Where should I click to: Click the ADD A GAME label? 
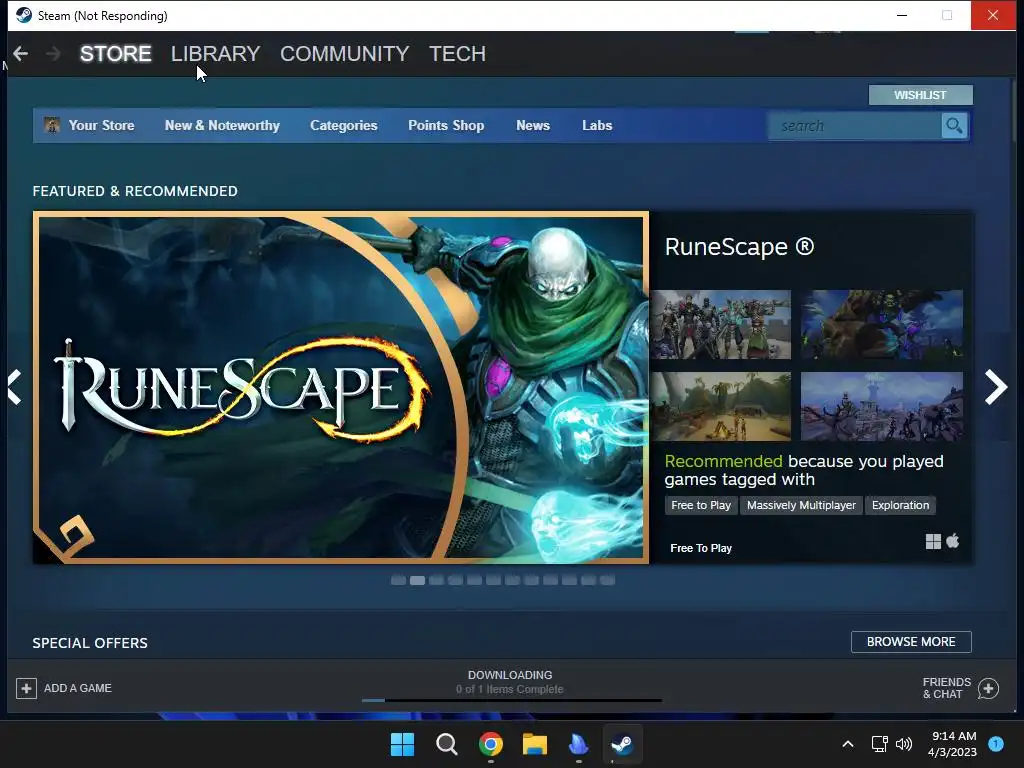tap(78, 688)
